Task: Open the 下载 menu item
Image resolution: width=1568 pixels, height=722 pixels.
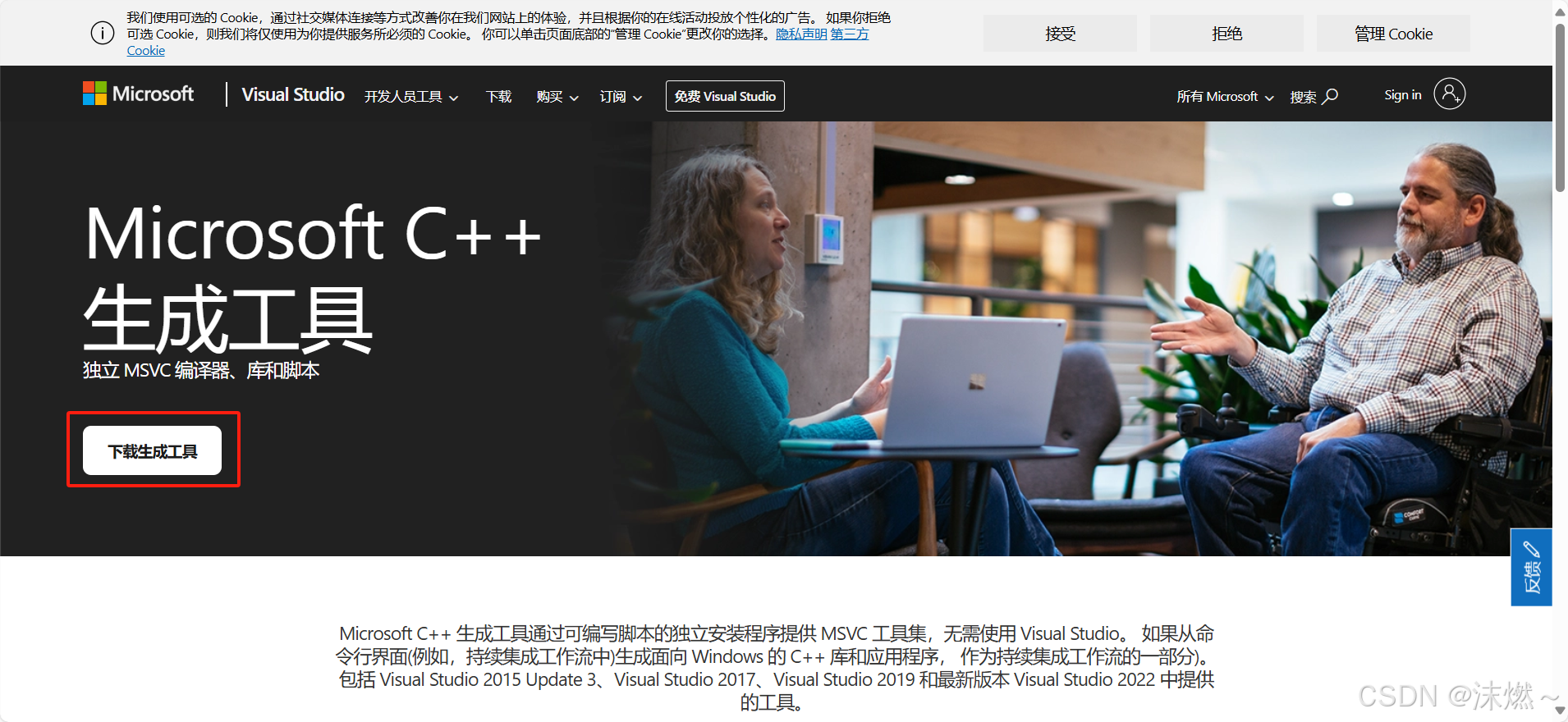Action: (498, 97)
